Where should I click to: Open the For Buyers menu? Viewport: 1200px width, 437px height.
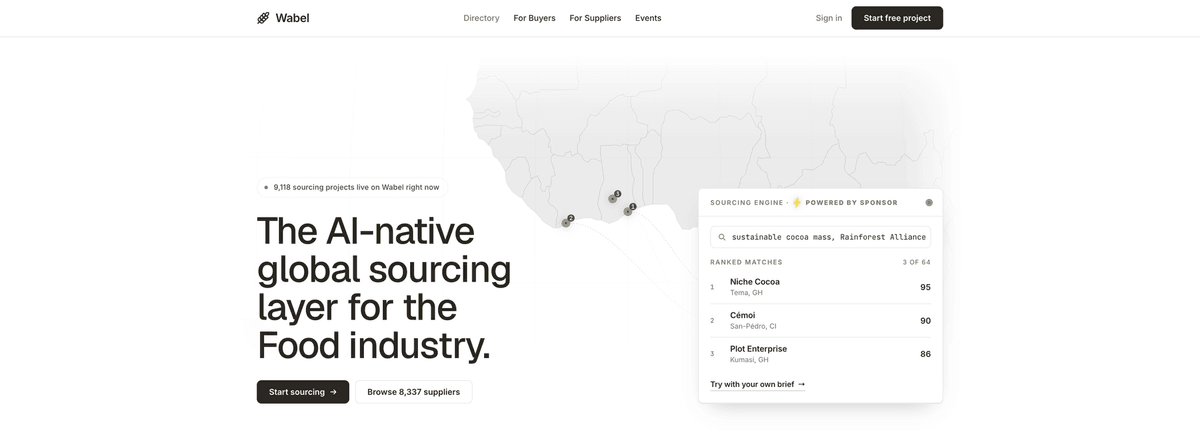coord(534,18)
